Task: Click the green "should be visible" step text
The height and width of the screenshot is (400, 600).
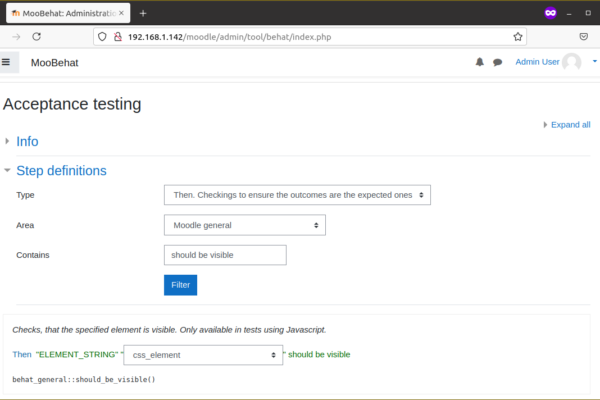Action: [319, 354]
